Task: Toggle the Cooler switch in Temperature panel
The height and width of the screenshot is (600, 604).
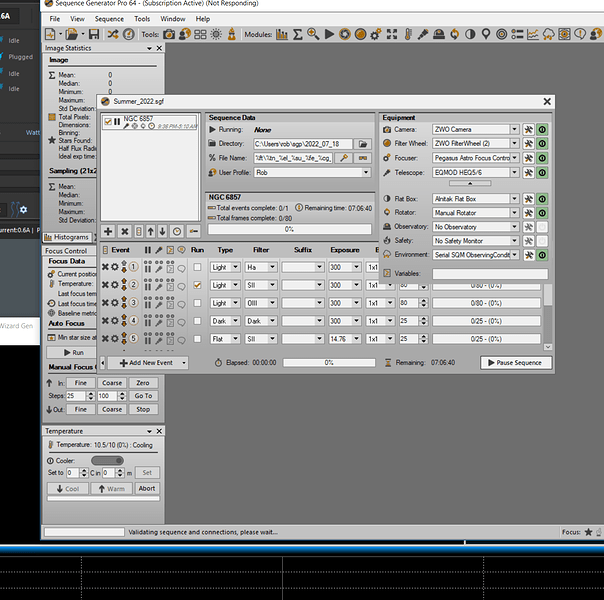Action: 107,460
